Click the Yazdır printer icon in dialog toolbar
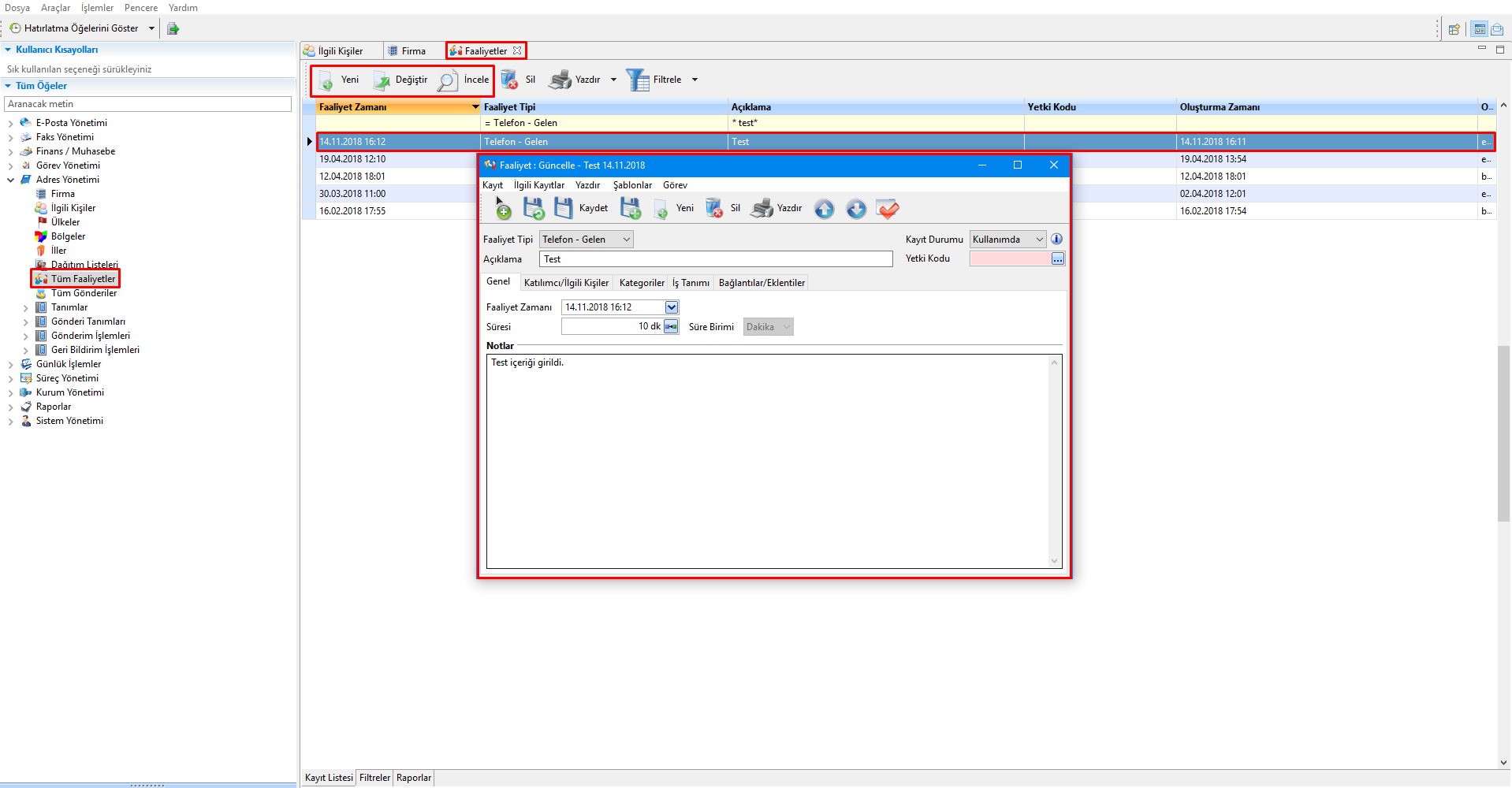Screen dimensions: 1512x788 click(x=762, y=208)
